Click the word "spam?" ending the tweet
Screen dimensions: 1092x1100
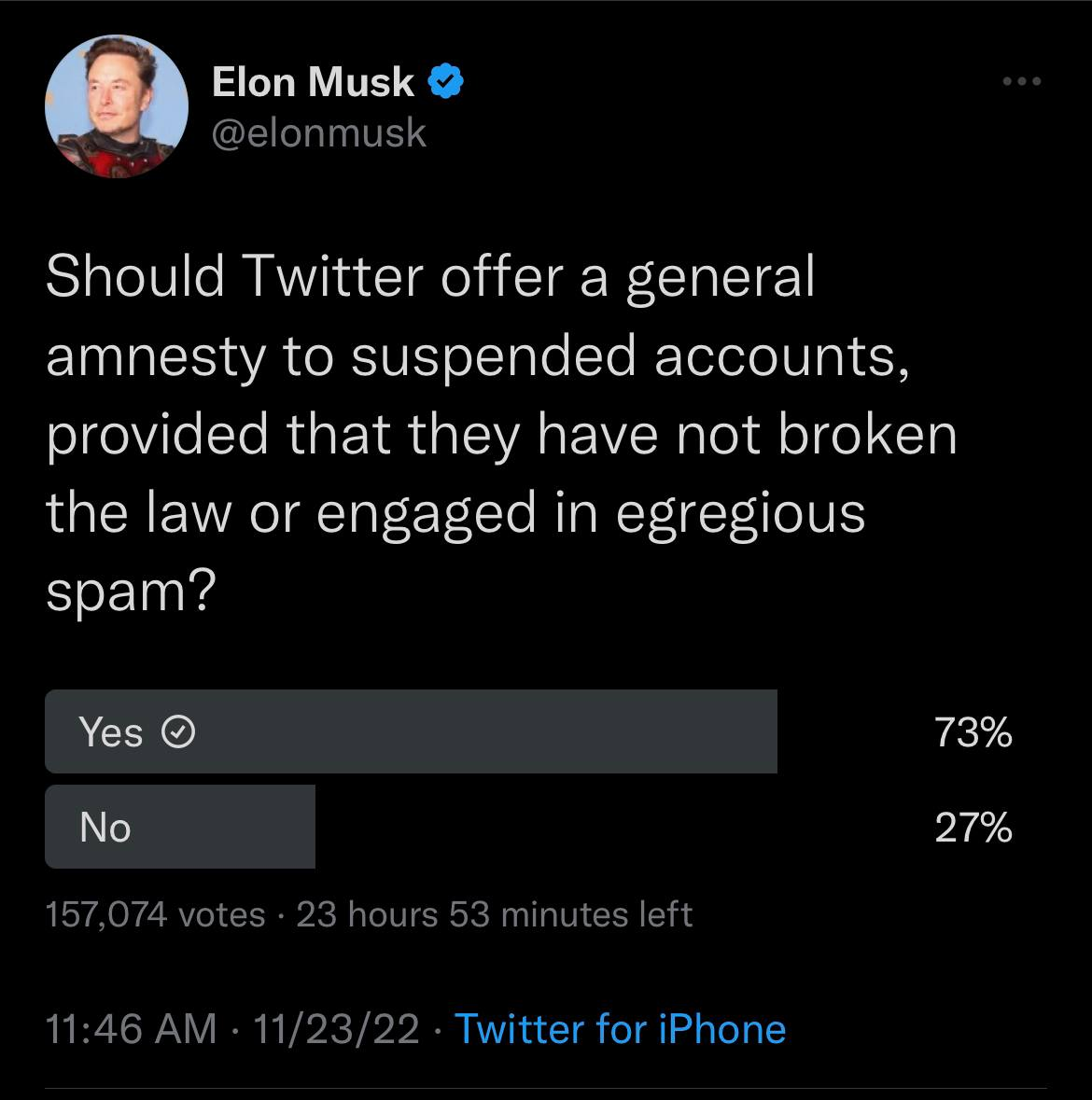pos(131,591)
